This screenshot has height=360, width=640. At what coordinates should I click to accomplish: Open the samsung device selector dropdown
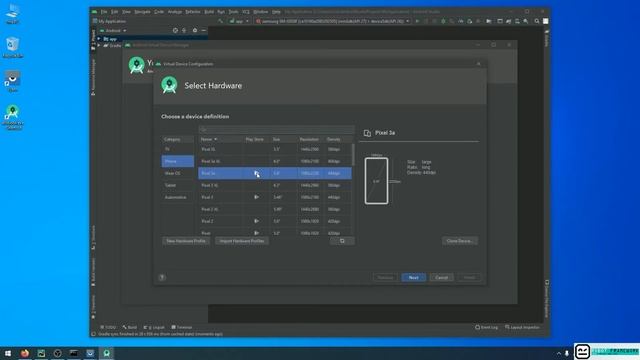tap(333, 21)
